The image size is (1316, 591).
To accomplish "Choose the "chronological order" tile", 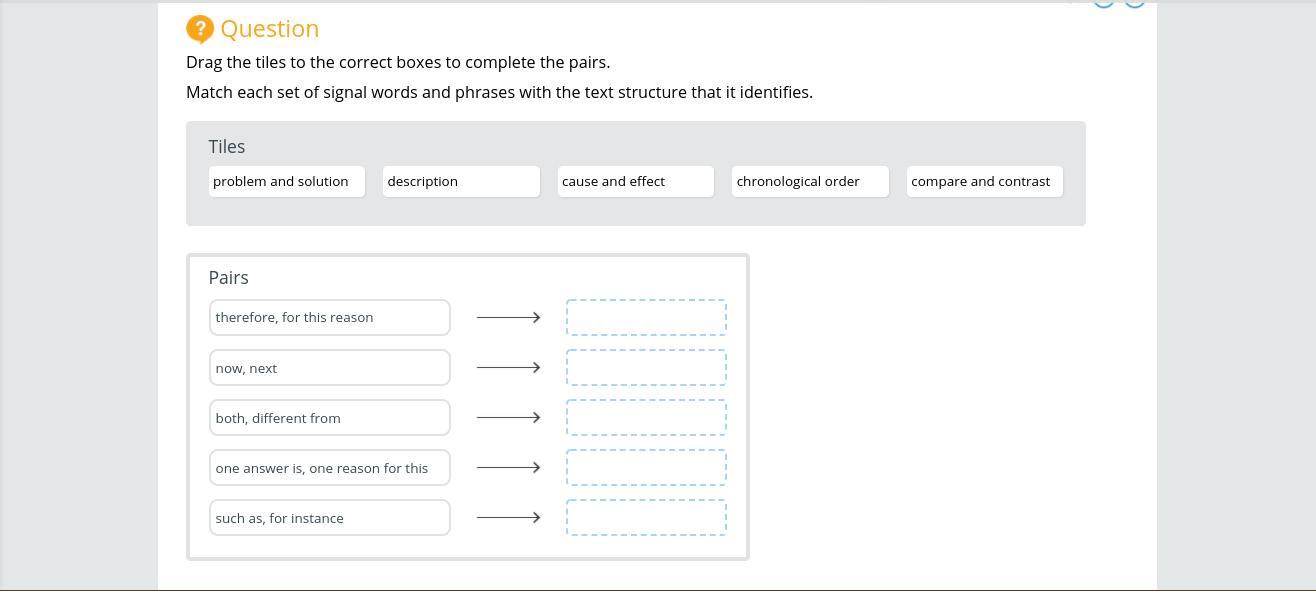I will point(810,181).
